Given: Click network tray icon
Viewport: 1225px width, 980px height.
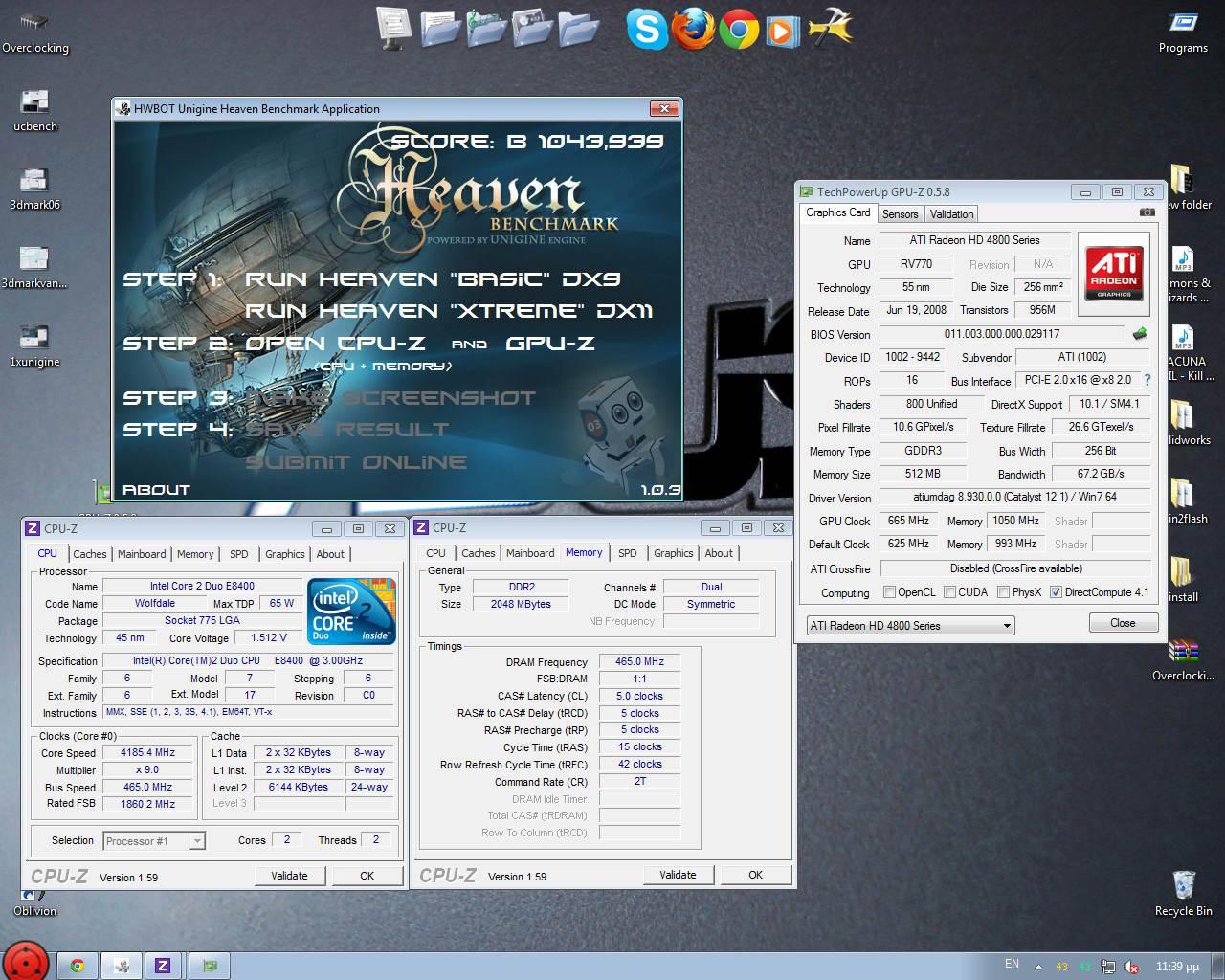Looking at the screenshot, I should click(1108, 967).
